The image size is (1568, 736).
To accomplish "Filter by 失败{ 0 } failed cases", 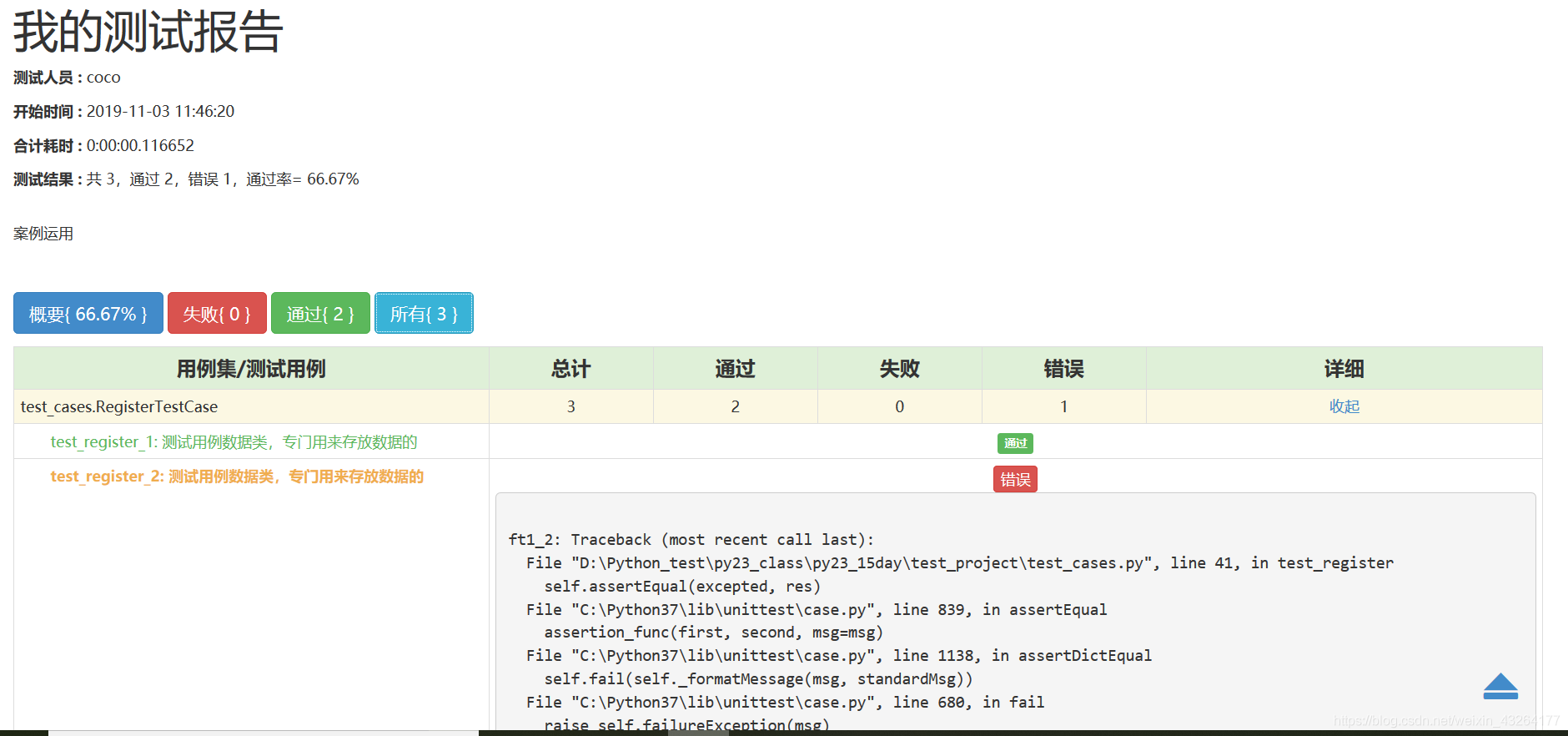I will (x=217, y=314).
